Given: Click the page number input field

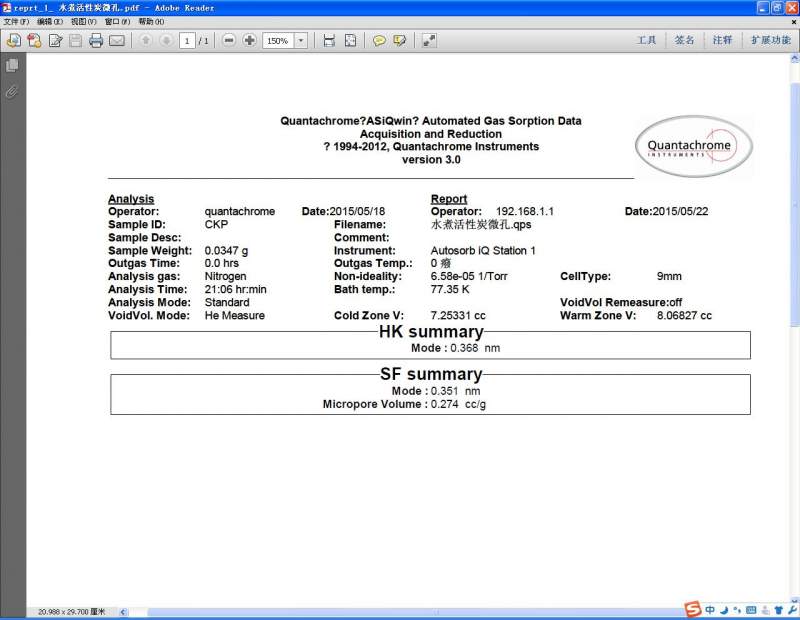Looking at the screenshot, I should (187, 41).
